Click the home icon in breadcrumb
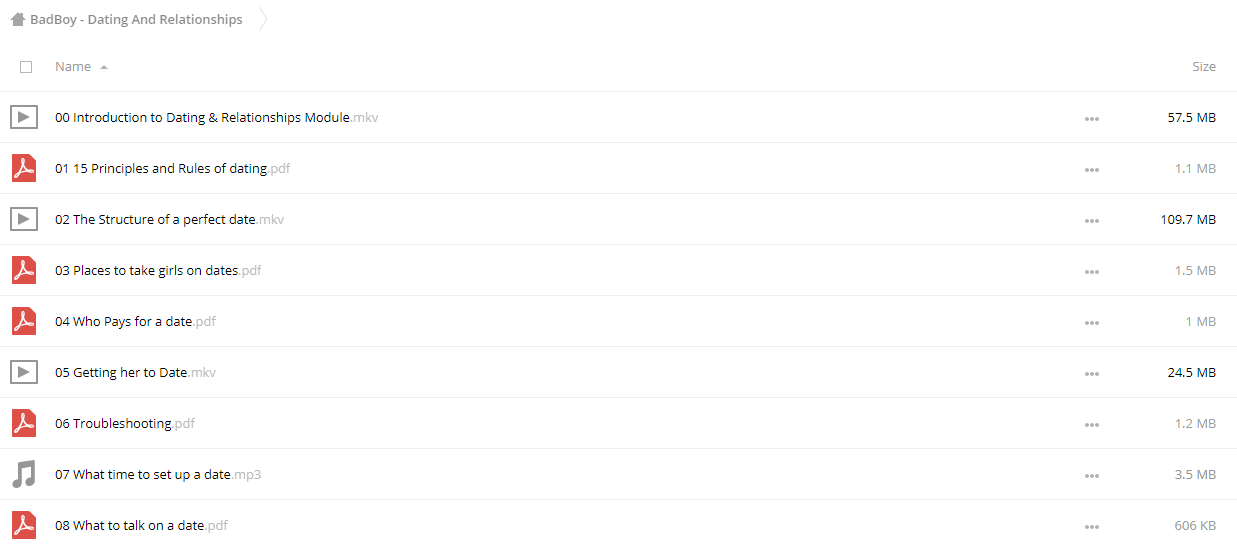The image size is (1237, 545). tap(17, 19)
